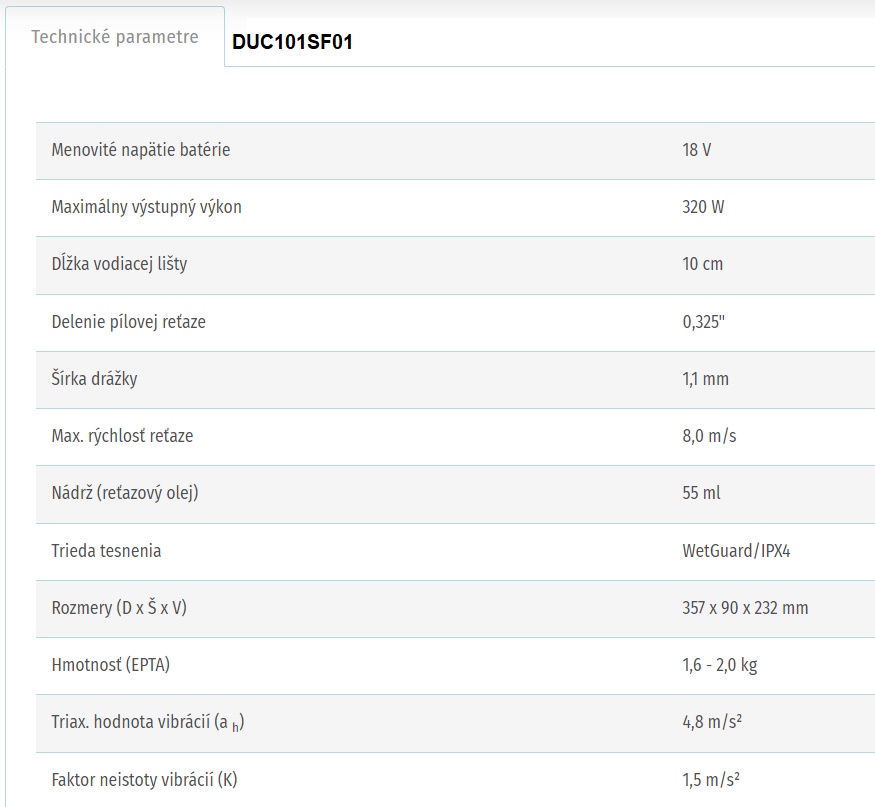Select the Max. rýchlosť reťaze label
The height and width of the screenshot is (807, 875).
click(122, 436)
